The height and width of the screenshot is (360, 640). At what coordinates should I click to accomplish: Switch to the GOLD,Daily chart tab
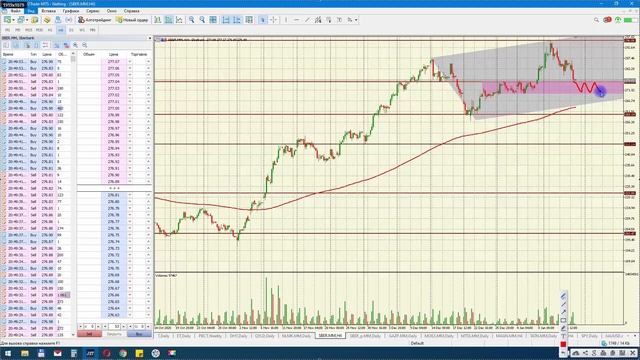coord(264,336)
